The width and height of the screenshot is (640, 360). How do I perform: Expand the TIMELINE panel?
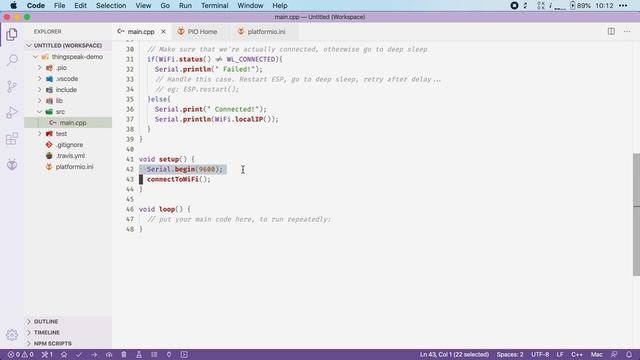pos(68,333)
